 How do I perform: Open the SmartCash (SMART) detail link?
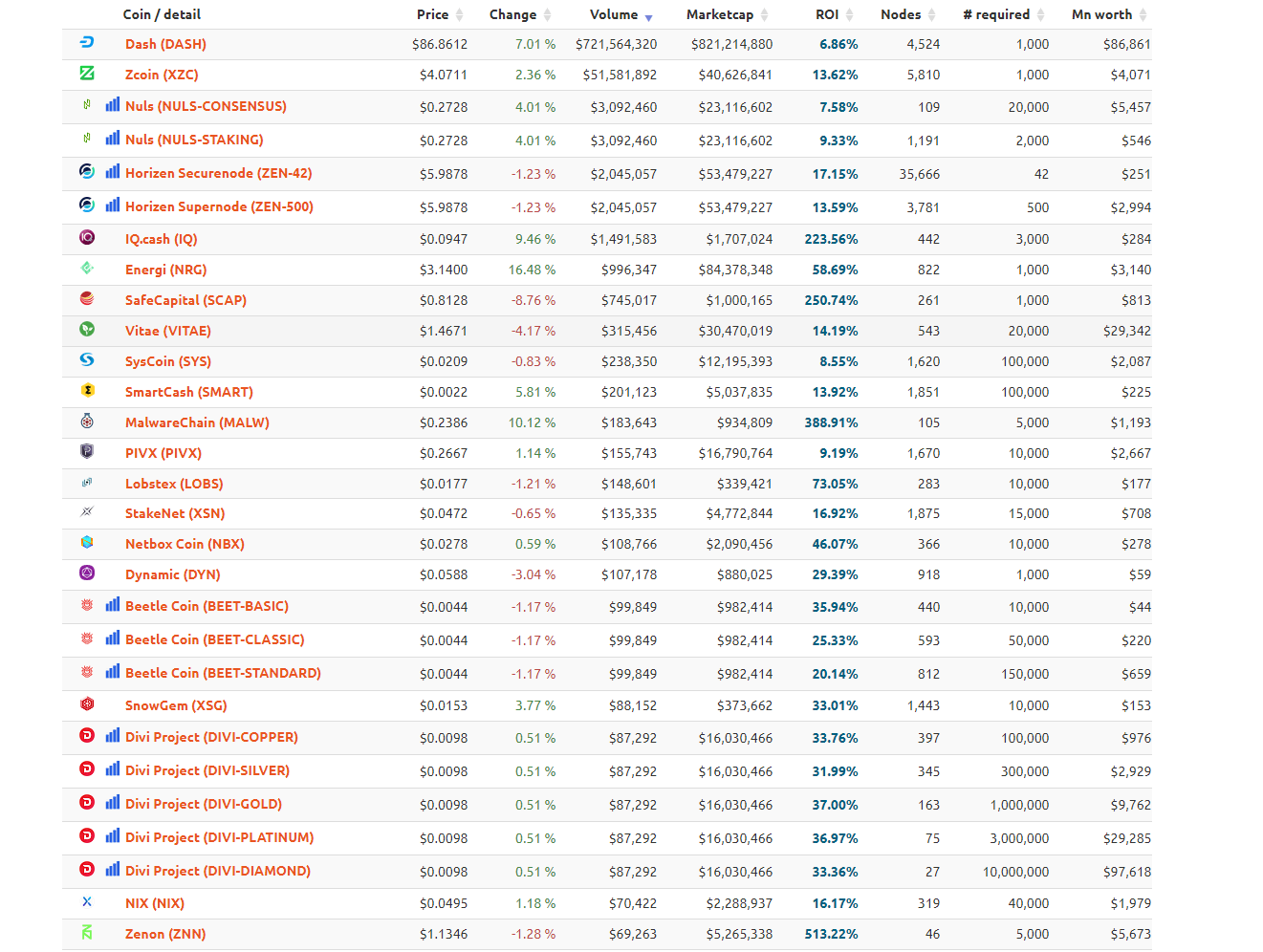pos(189,392)
